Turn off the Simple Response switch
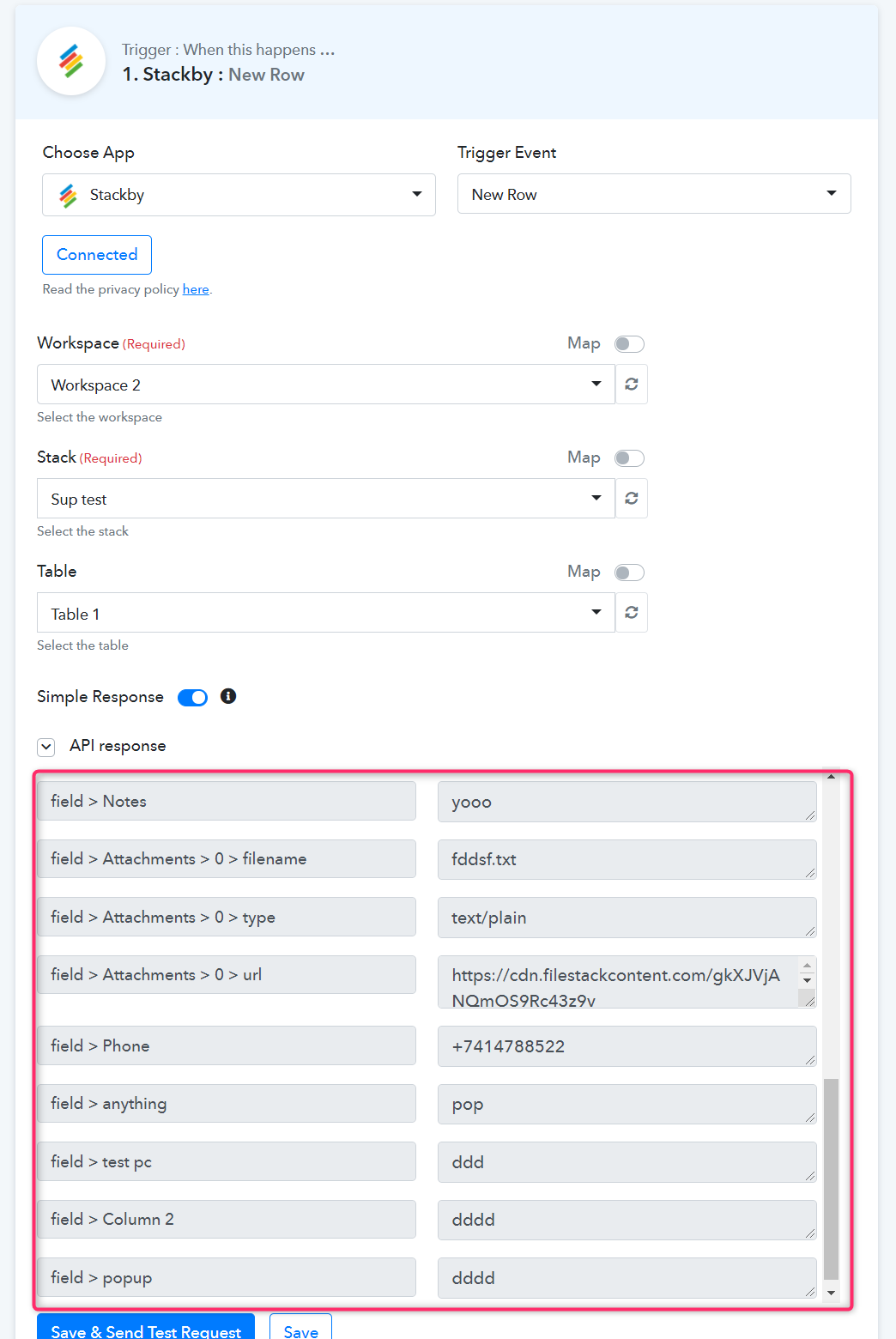Image resolution: width=896 pixels, height=1339 pixels. click(192, 698)
